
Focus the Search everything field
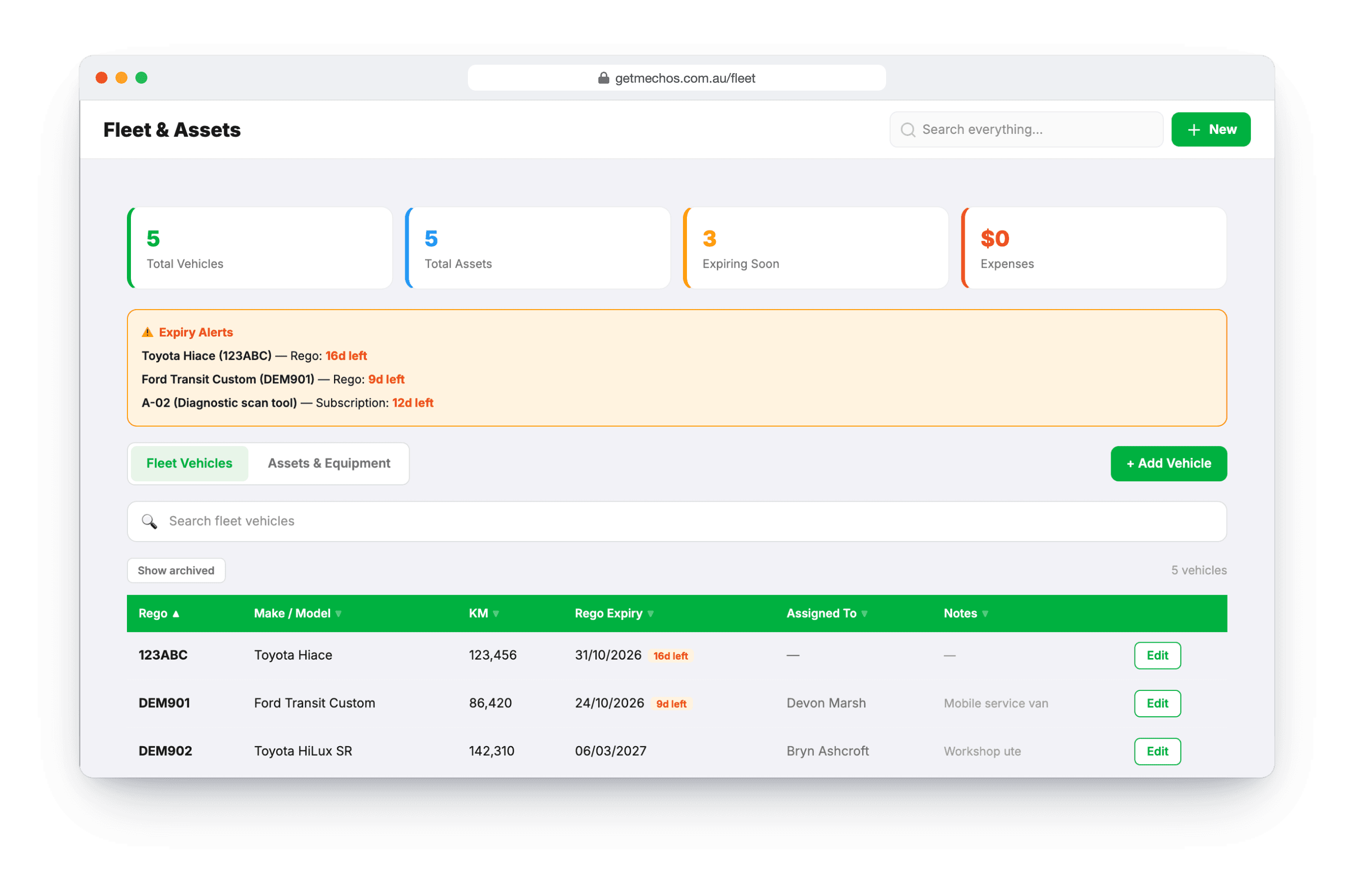click(1026, 130)
